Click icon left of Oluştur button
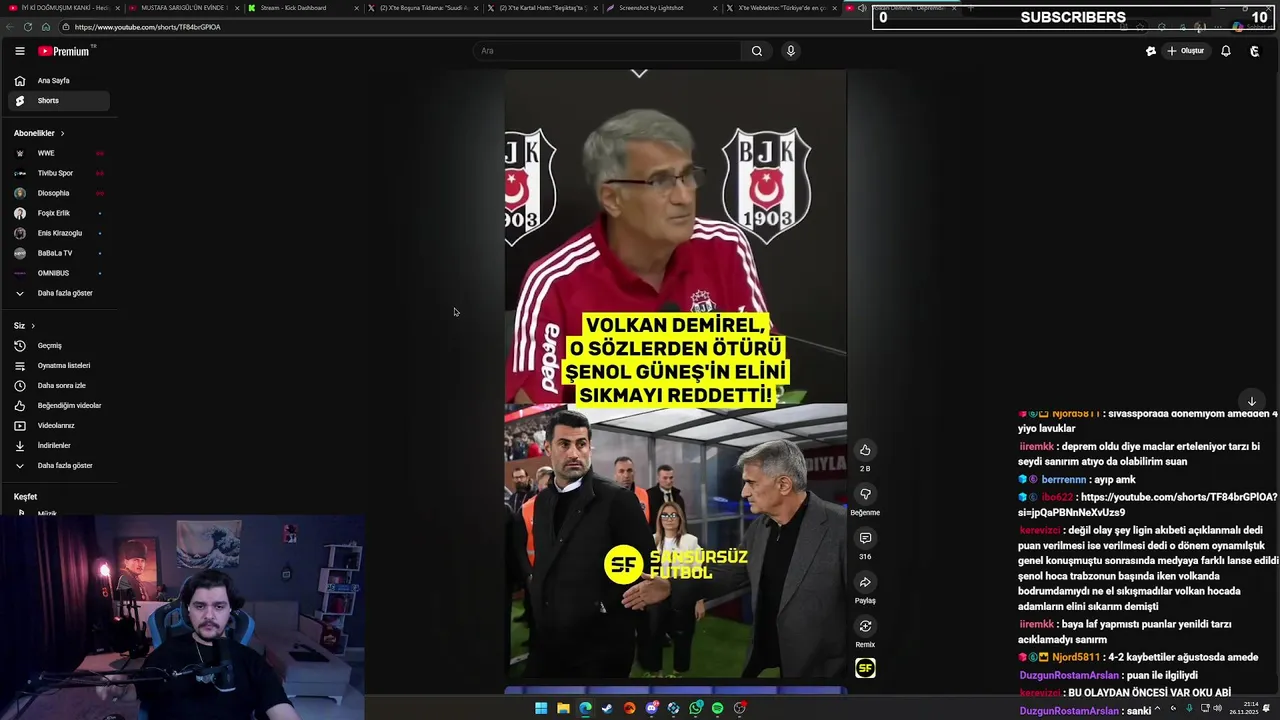The image size is (1280, 720). click(x=1151, y=51)
